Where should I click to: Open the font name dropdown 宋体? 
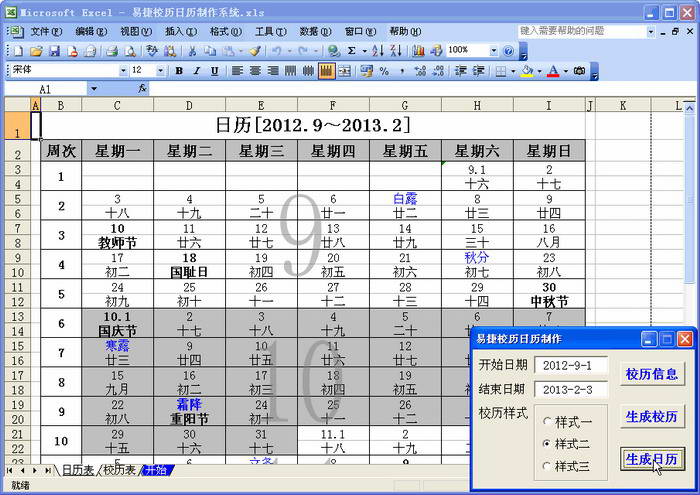(123, 71)
